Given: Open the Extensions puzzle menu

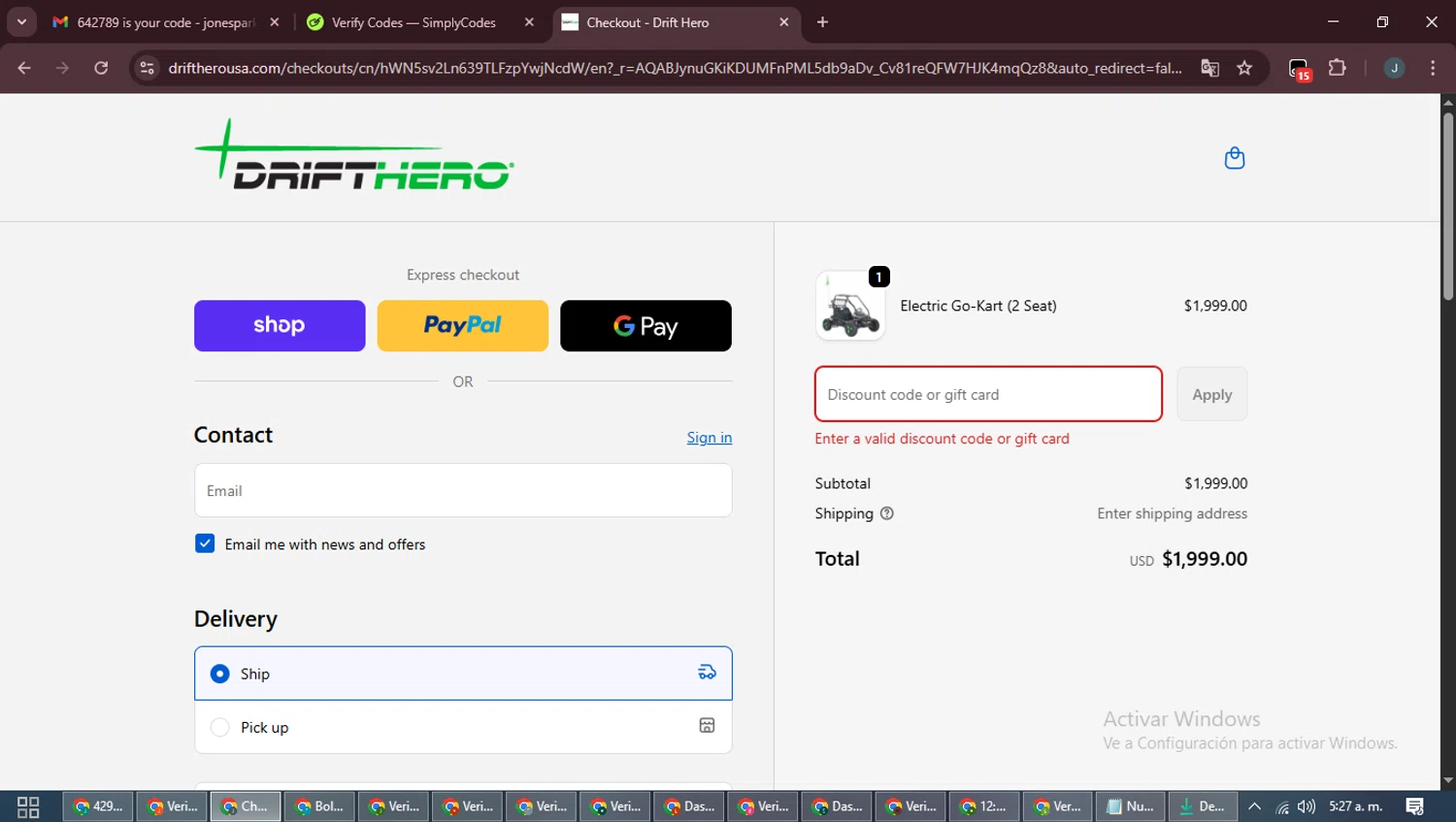Looking at the screenshot, I should click(x=1338, y=68).
